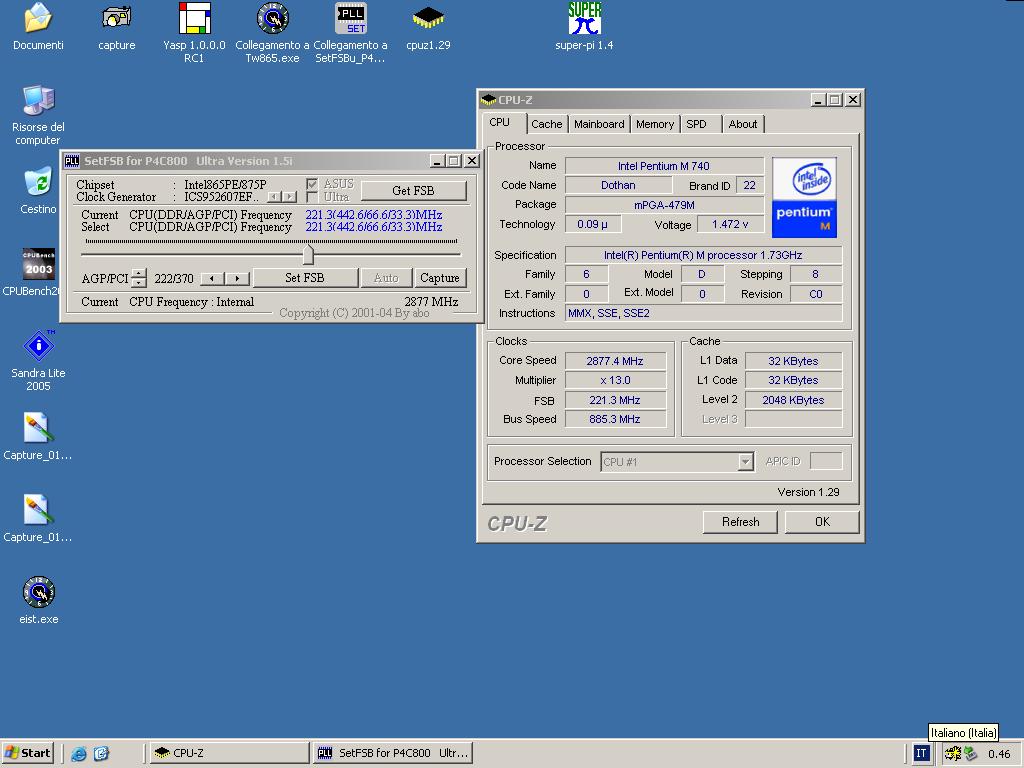The width and height of the screenshot is (1024, 768).
Task: Select the capture desktop icon
Action: pyautogui.click(x=117, y=27)
